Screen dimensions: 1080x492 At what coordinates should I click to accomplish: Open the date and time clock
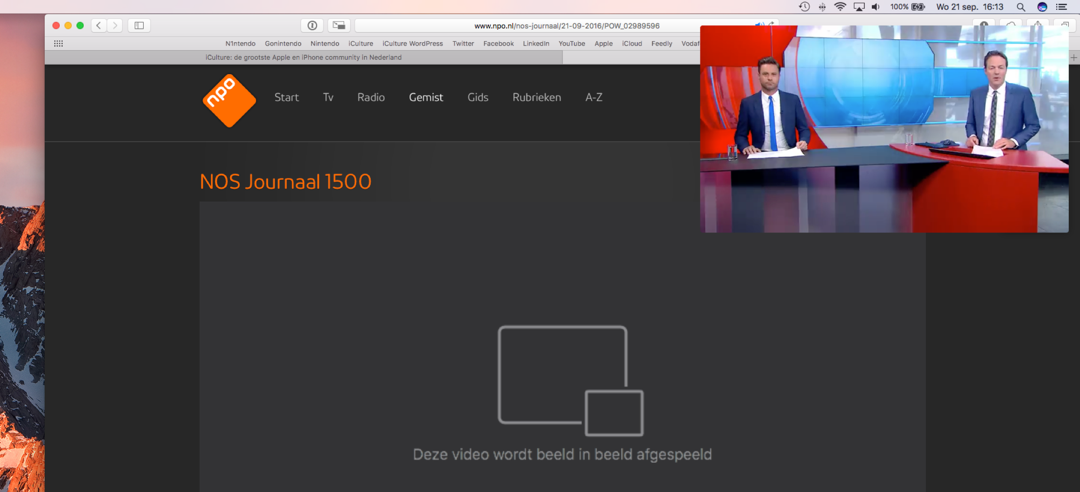point(969,7)
